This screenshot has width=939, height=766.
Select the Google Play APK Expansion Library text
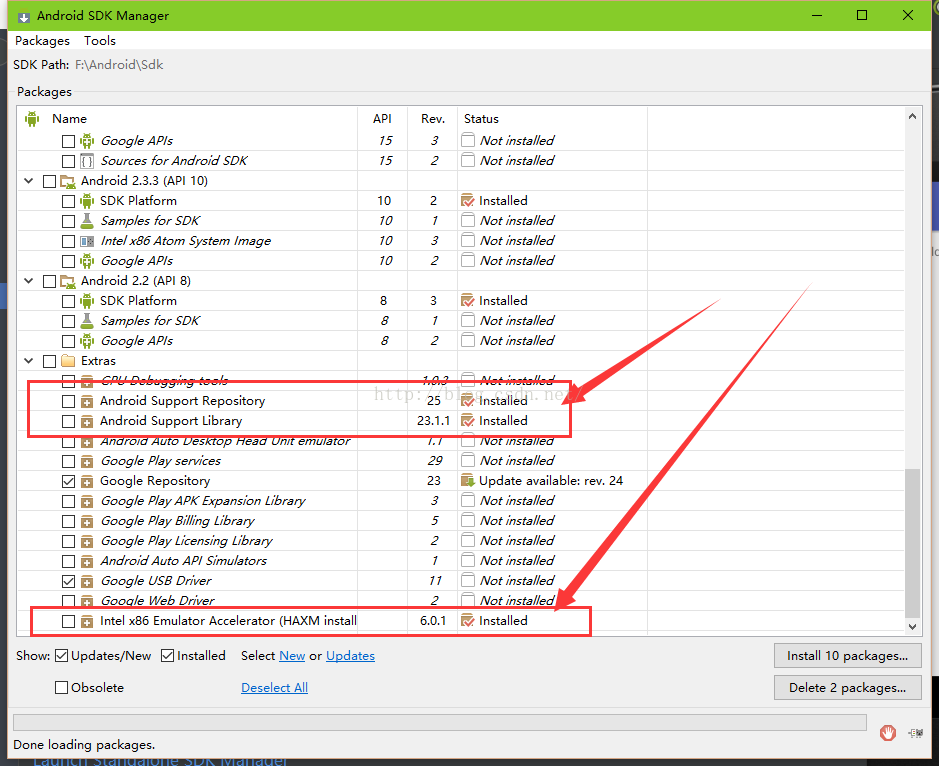pos(203,501)
